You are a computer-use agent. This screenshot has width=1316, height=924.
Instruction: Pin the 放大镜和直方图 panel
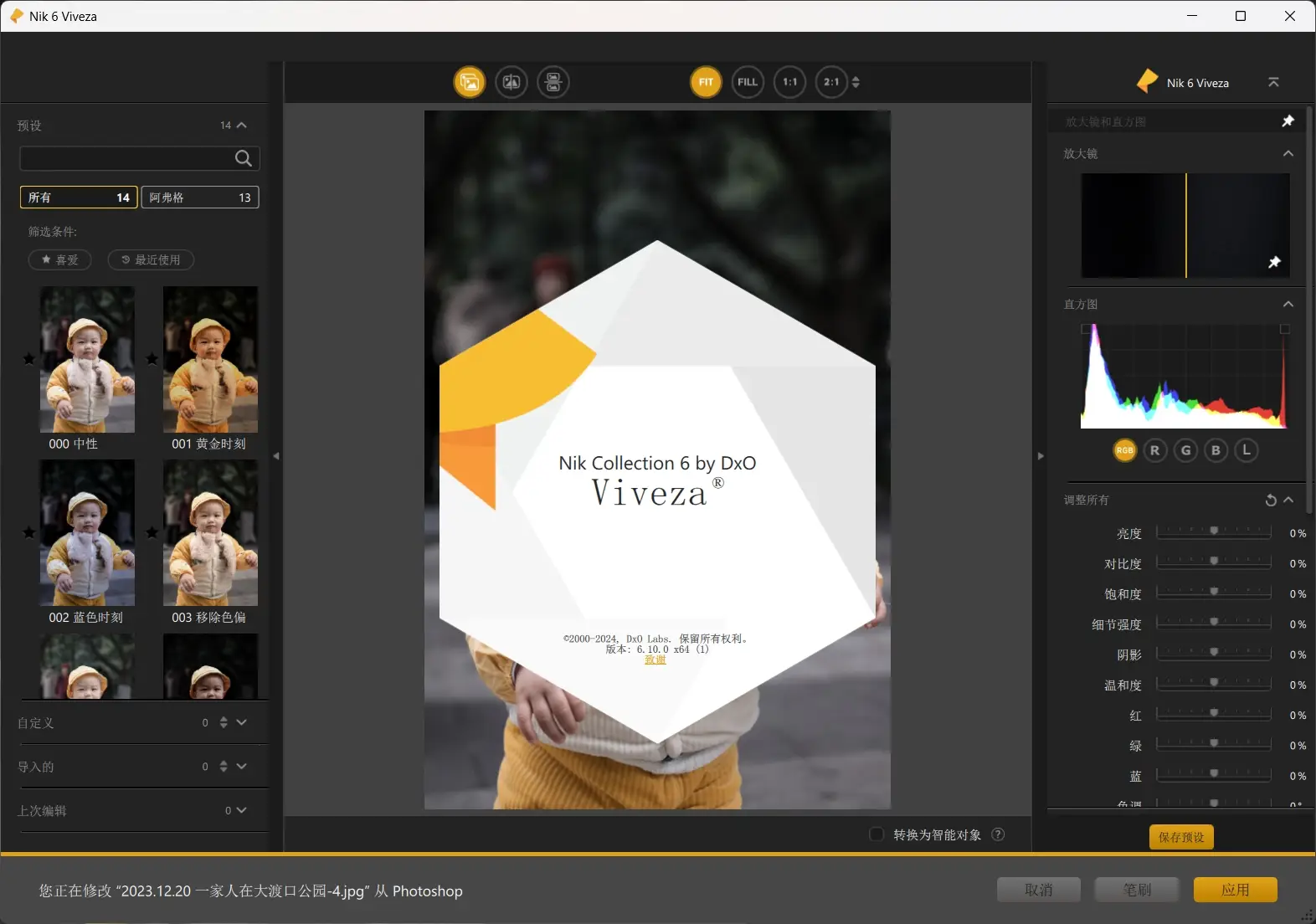(x=1288, y=121)
